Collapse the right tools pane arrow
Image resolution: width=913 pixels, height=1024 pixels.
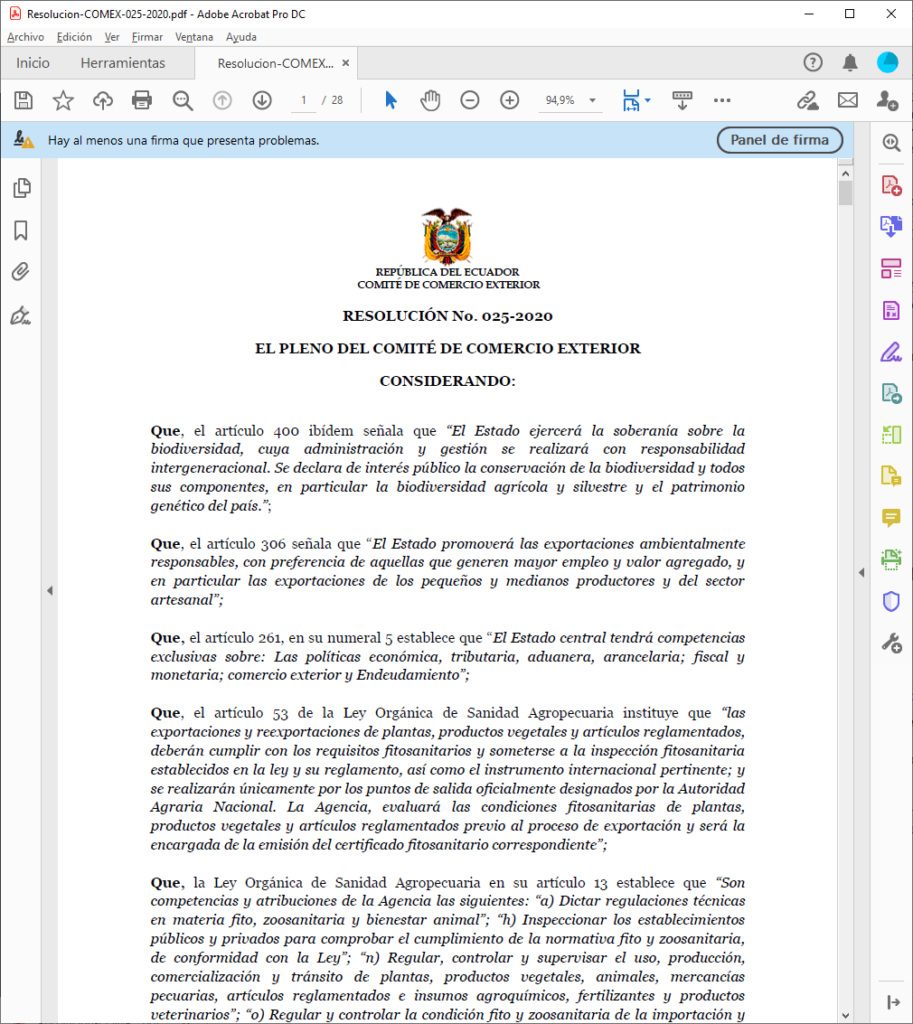click(862, 572)
